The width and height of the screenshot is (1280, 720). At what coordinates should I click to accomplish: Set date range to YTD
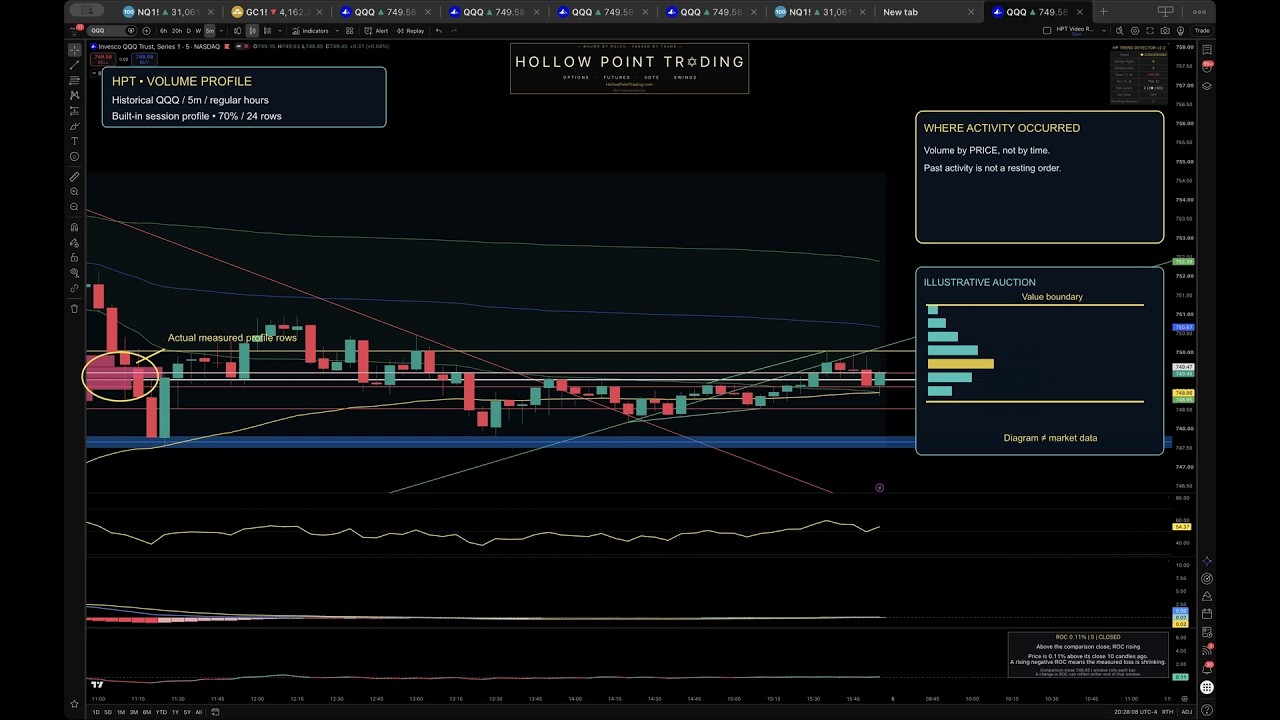[x=161, y=712]
